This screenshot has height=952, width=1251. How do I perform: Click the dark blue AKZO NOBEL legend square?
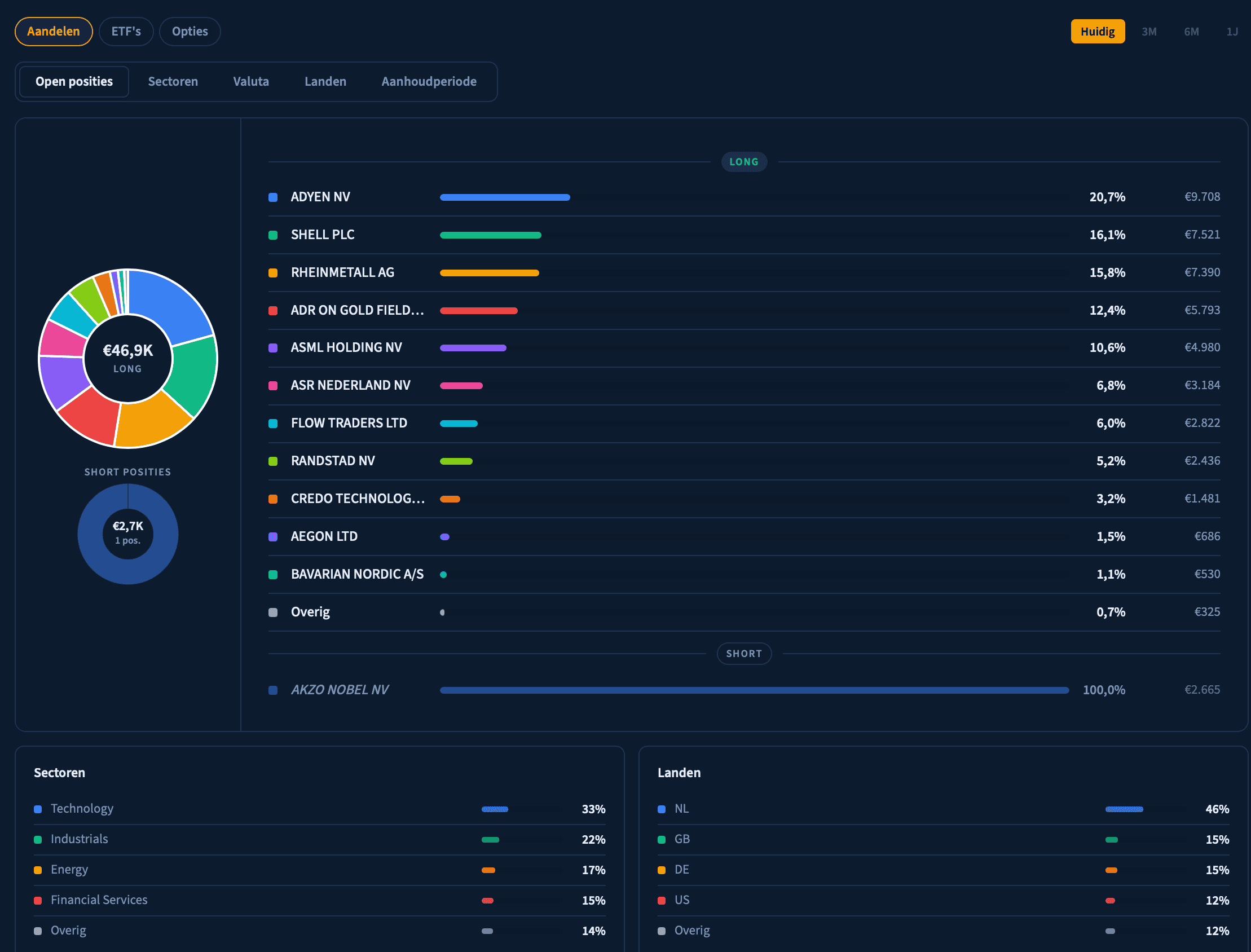coord(273,690)
